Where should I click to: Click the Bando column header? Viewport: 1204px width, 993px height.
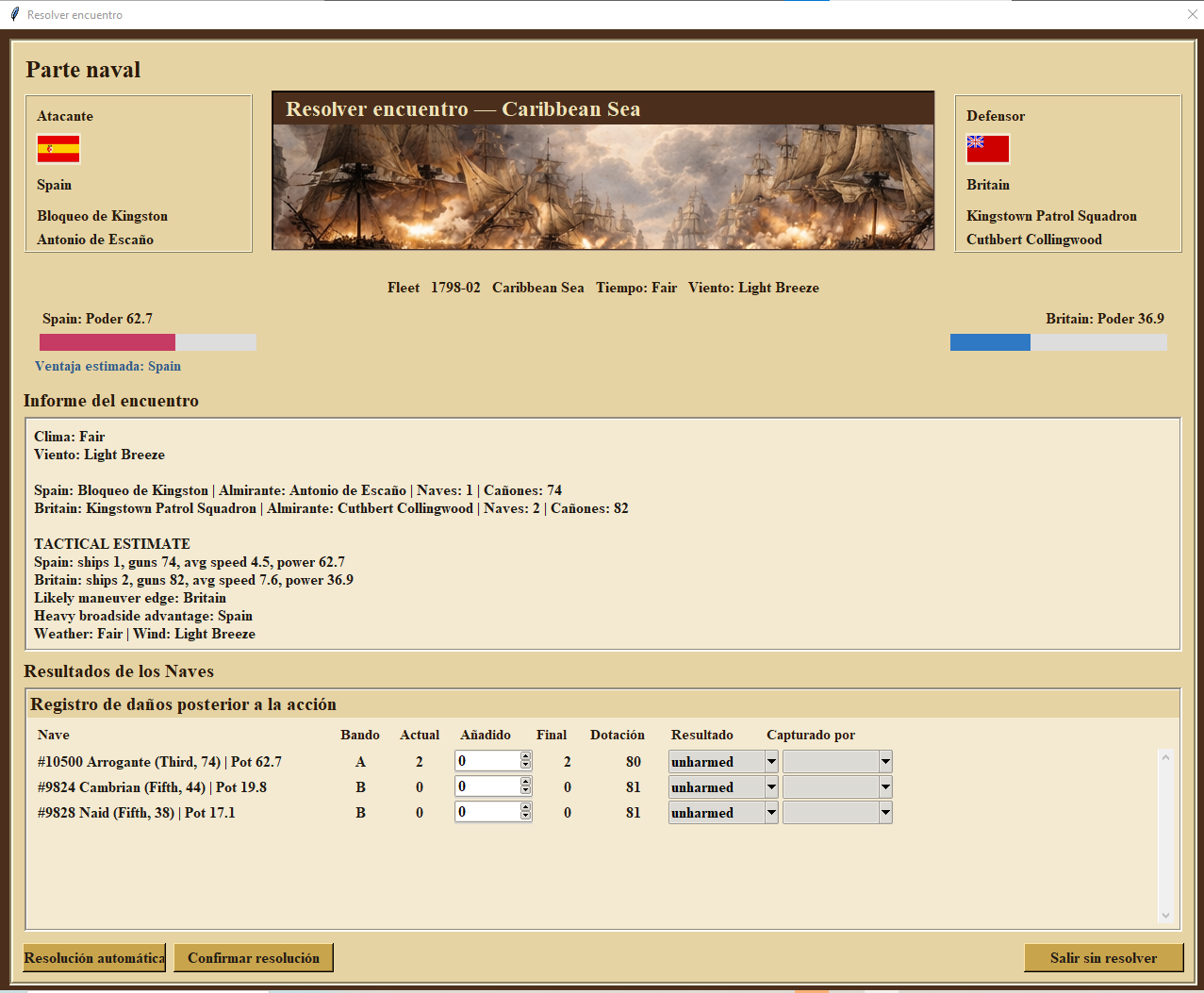click(x=360, y=736)
